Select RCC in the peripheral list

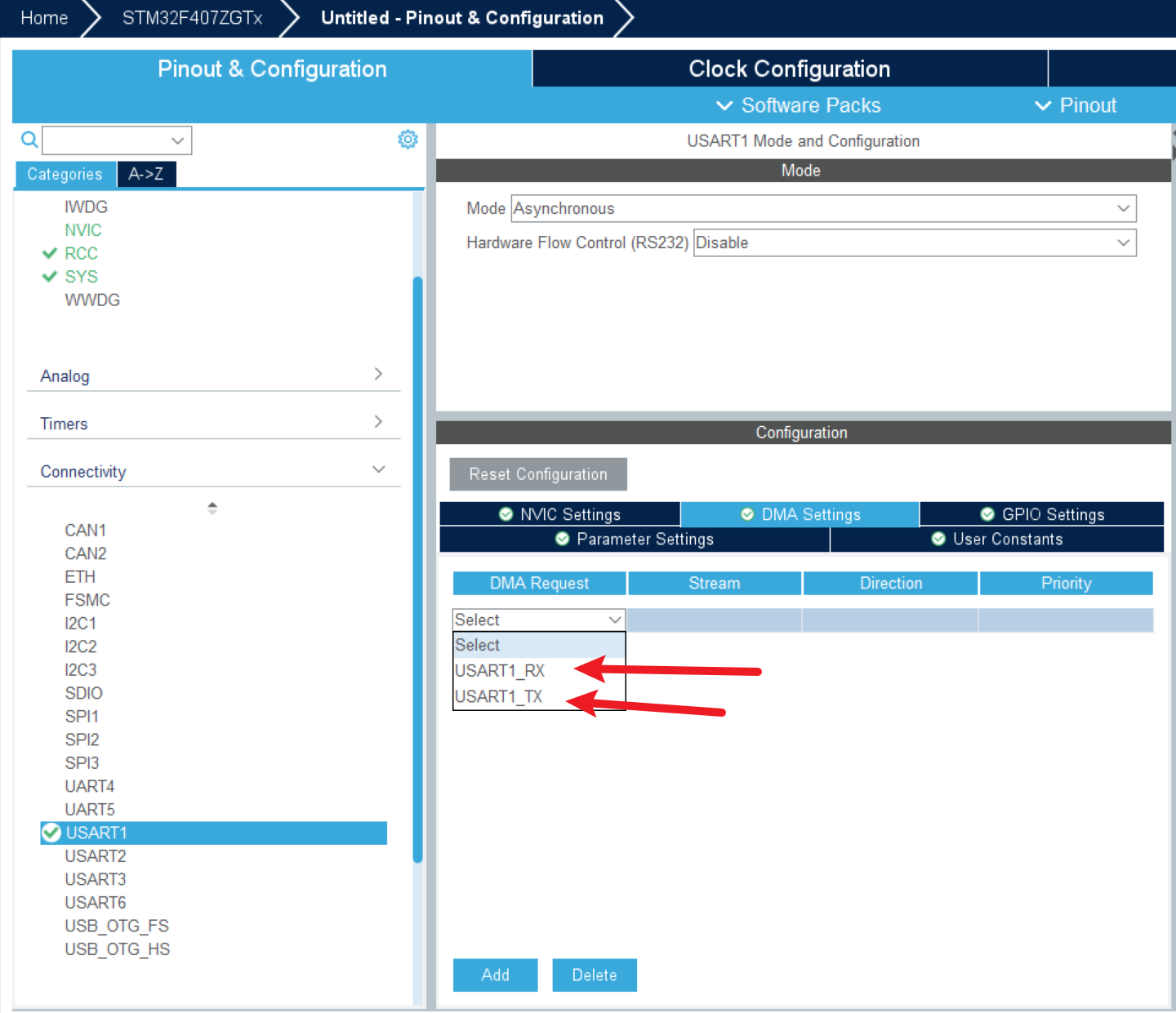(81, 253)
